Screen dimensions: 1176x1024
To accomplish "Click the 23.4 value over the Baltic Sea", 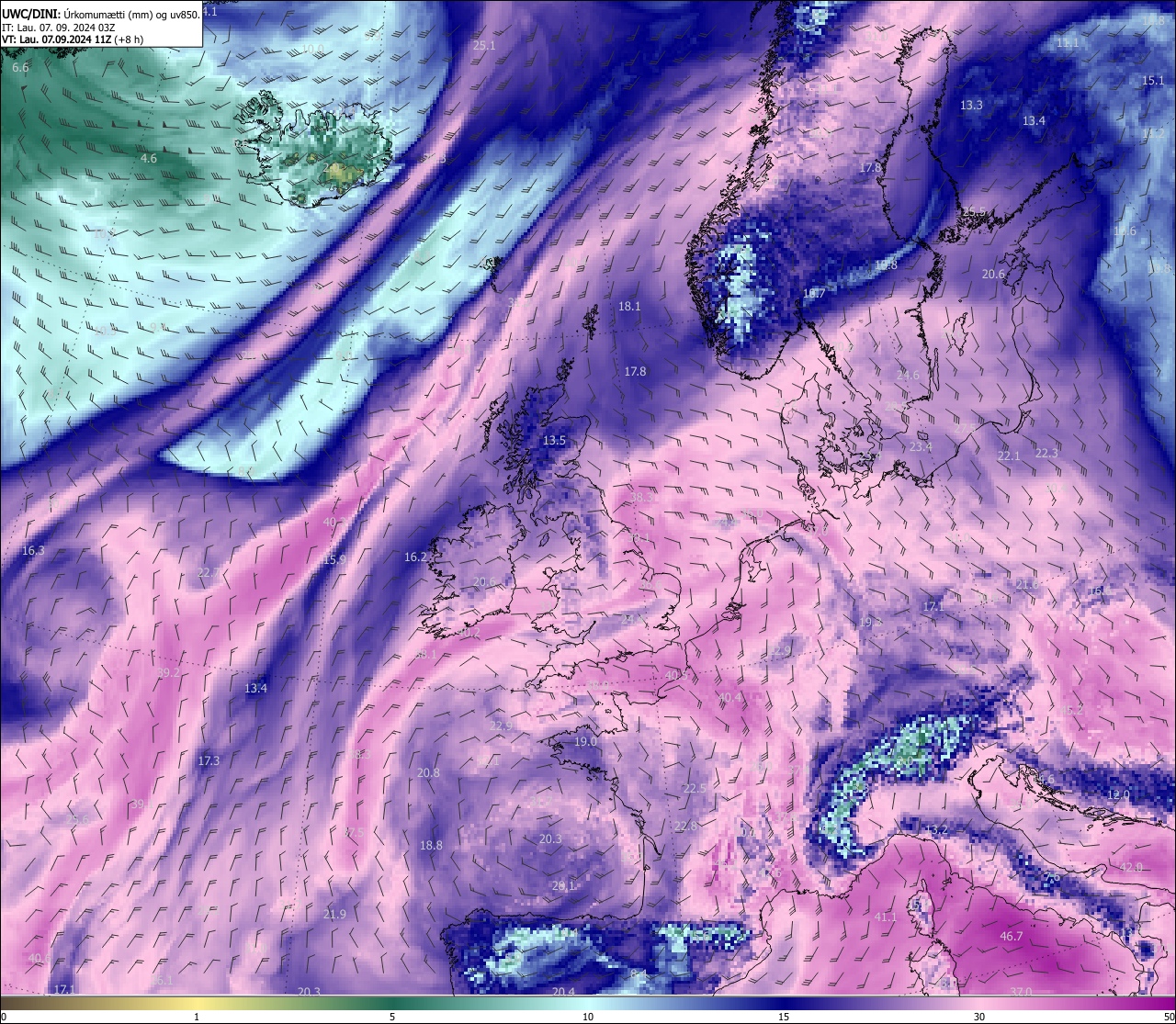I will pos(921,446).
